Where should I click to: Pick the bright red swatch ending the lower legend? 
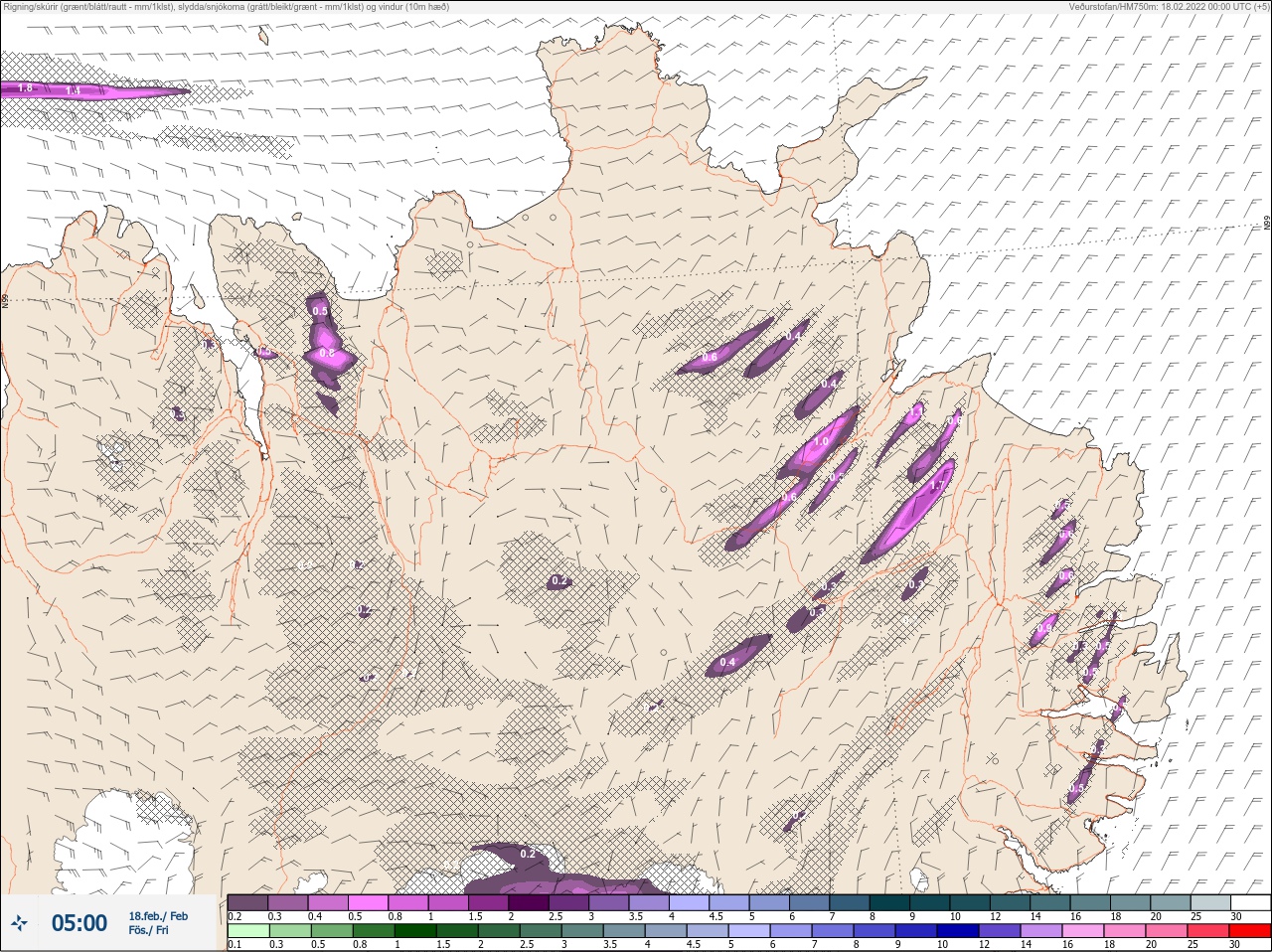tap(1249, 931)
